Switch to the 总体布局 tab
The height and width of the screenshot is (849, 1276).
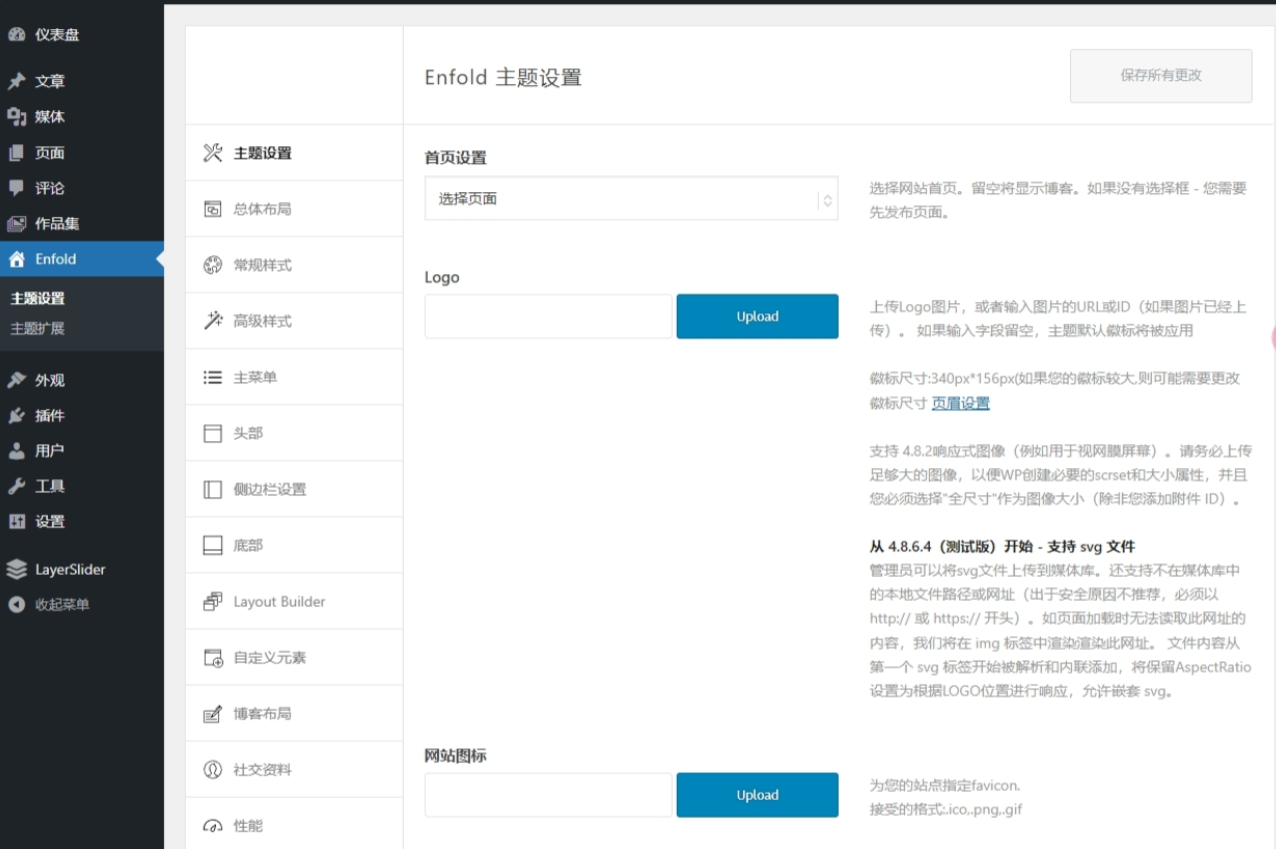pos(294,209)
